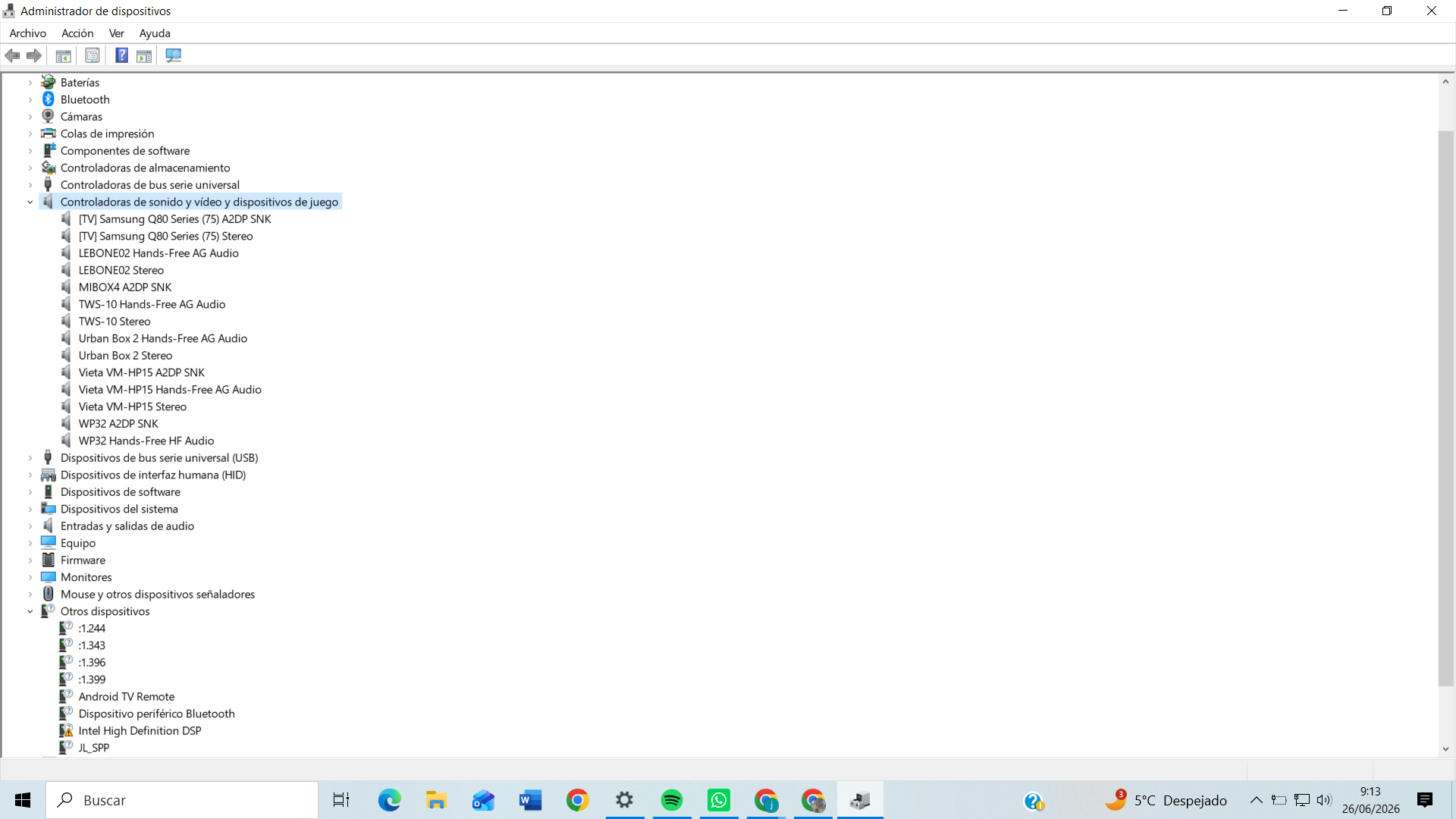Click the Android TV Remote unknown device icon
Image resolution: width=1456 pixels, height=819 pixels.
66,696
